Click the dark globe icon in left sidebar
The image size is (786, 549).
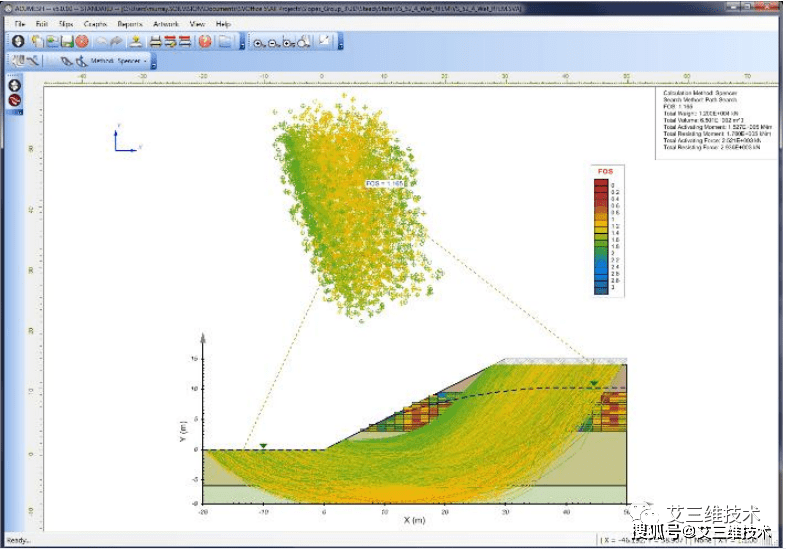point(15,87)
